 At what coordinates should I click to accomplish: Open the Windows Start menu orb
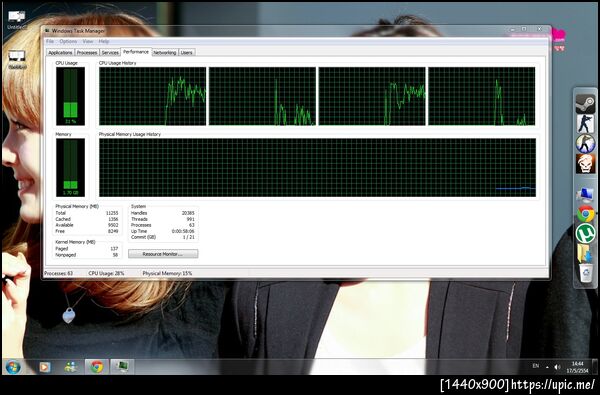click(13, 367)
